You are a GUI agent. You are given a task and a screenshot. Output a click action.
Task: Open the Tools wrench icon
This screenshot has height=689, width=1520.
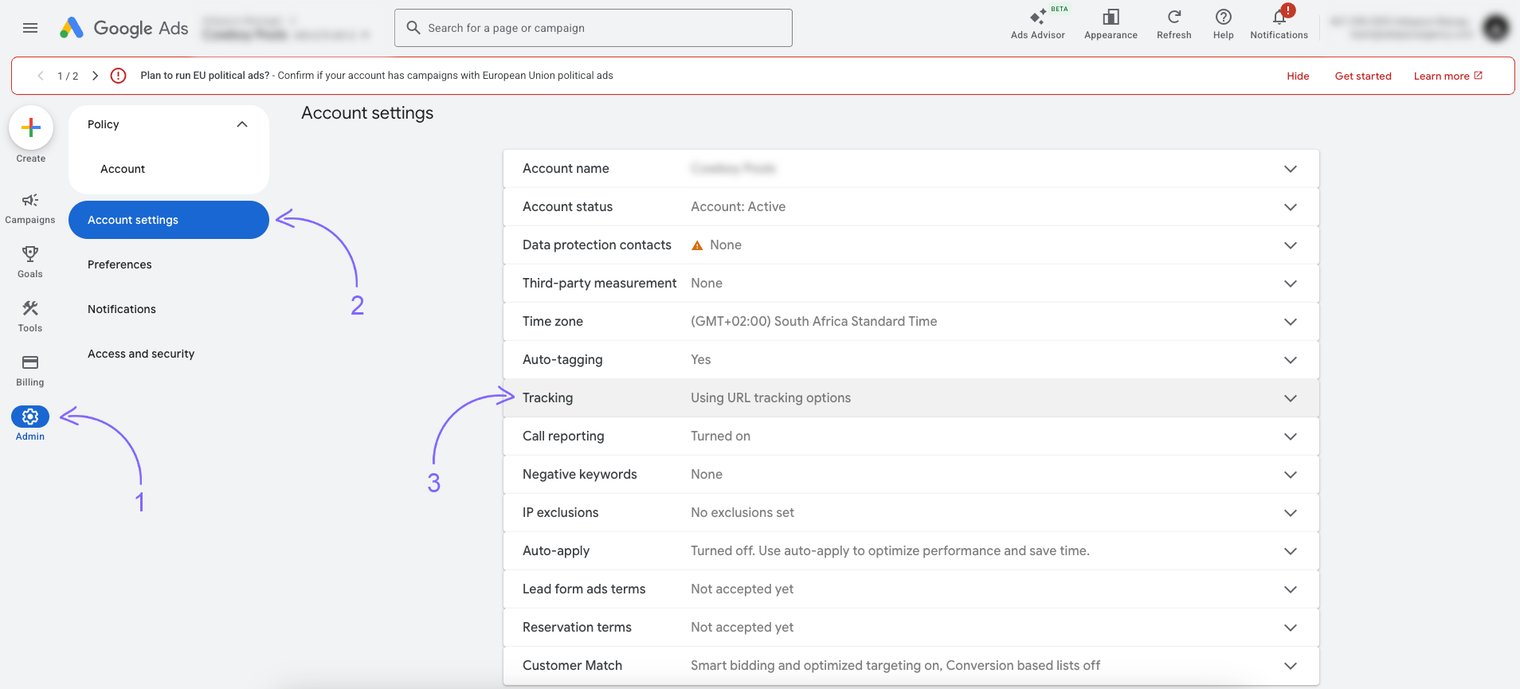coord(30,309)
